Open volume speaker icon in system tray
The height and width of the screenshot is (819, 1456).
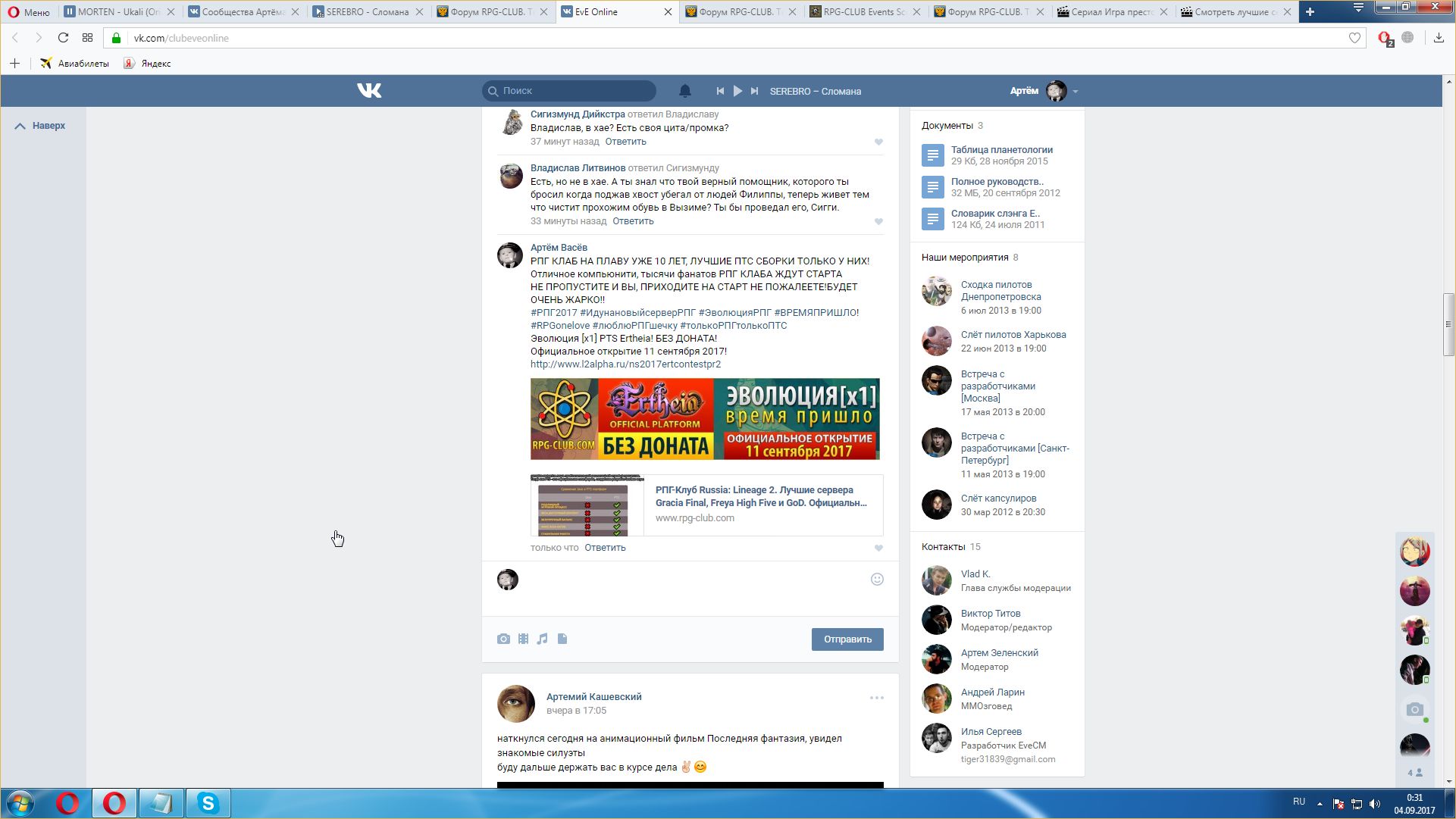coord(1375,804)
